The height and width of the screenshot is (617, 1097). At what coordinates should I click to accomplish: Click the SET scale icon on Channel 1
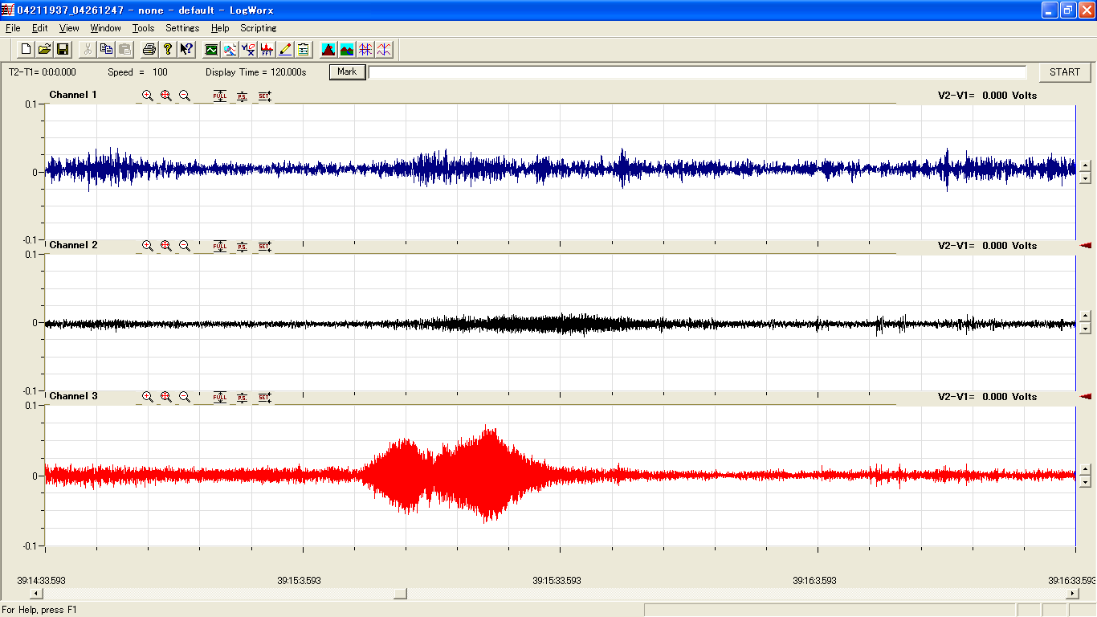coord(264,96)
